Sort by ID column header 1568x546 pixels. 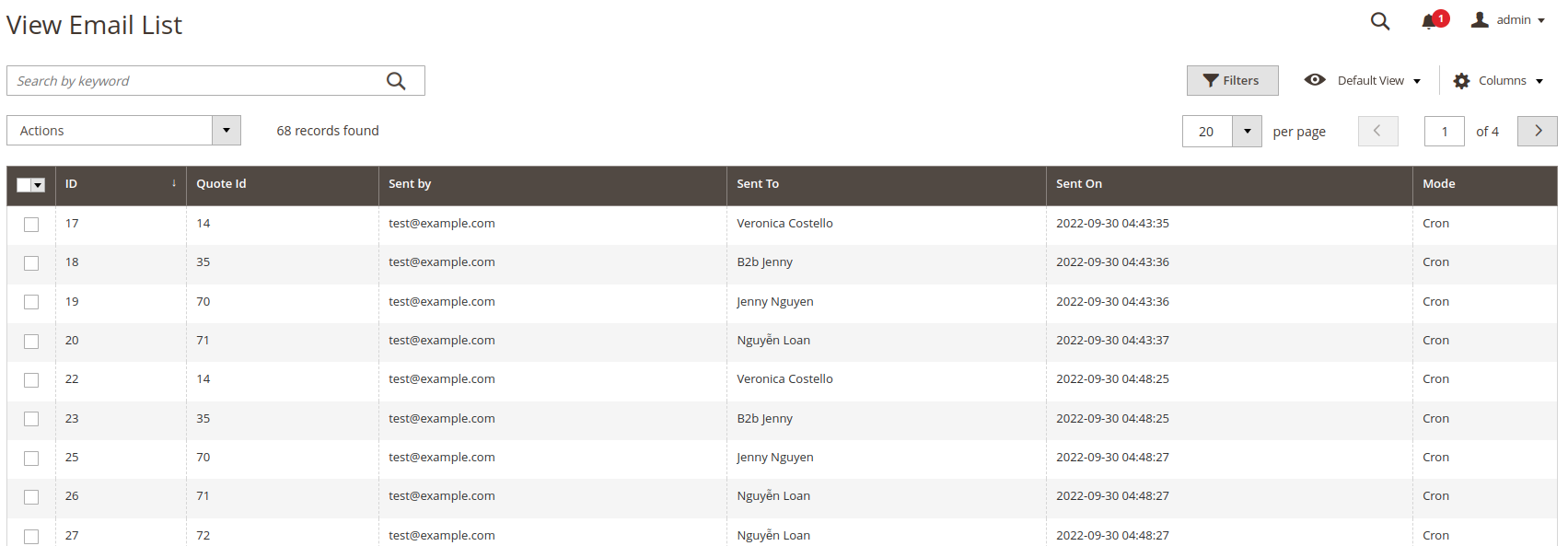click(121, 184)
